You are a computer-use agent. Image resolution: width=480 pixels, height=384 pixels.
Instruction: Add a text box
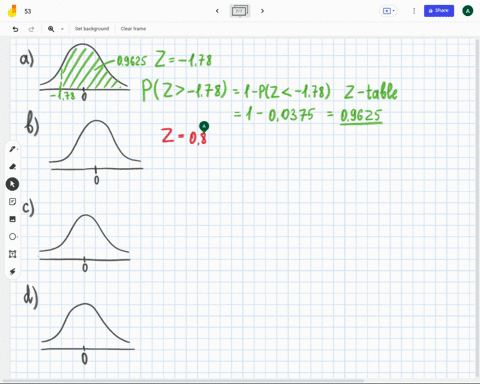[12, 254]
